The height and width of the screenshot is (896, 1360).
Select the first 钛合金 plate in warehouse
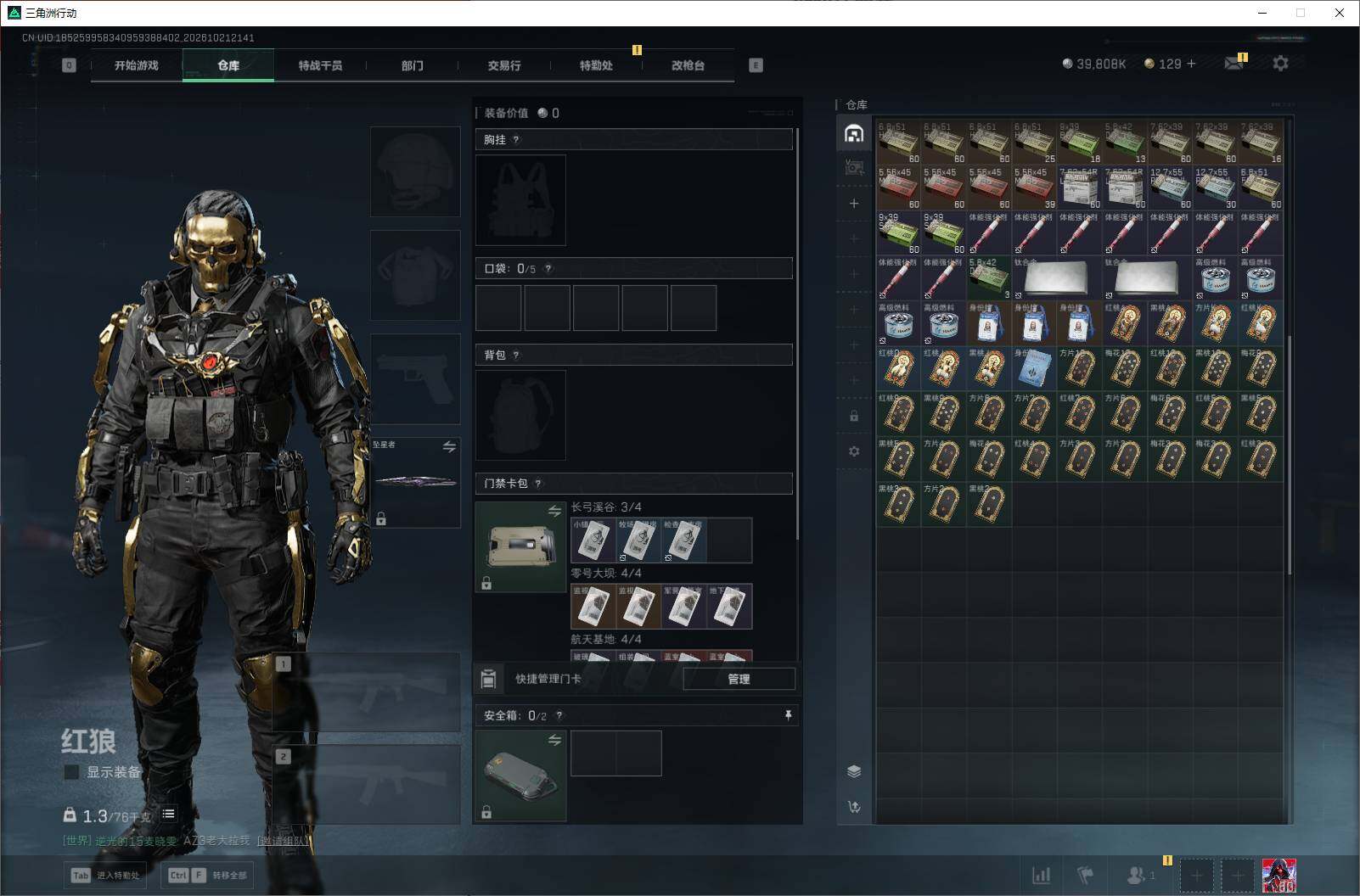pos(1057,278)
